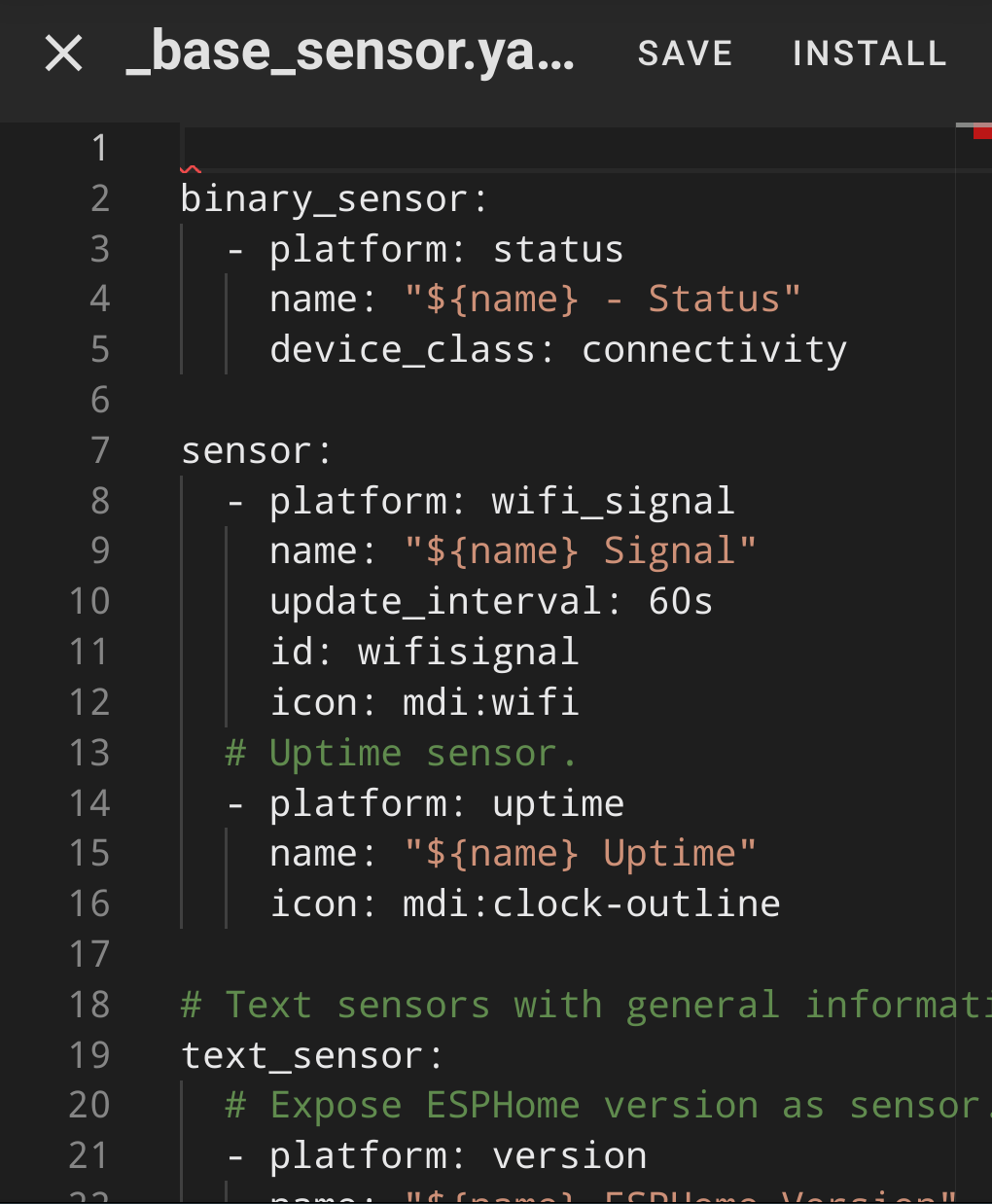
Task: Click the mdi:clock-outline value
Action: [x=591, y=903]
